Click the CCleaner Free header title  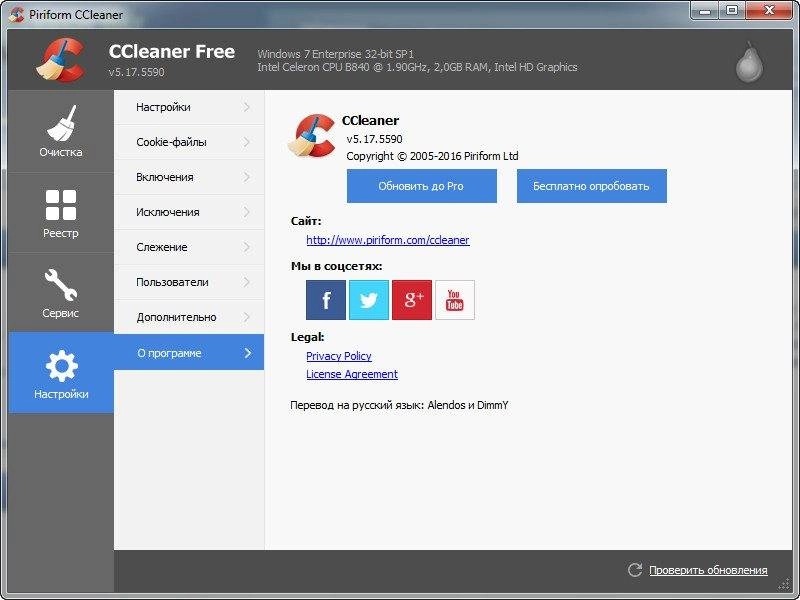coord(171,52)
